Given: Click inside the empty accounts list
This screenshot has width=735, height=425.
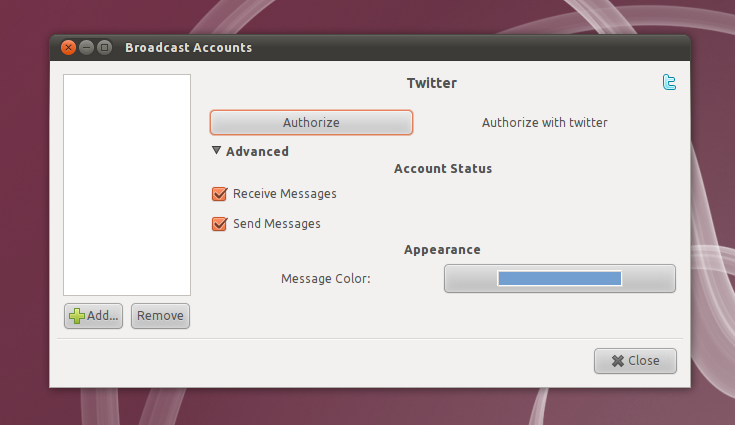Looking at the screenshot, I should 127,185.
